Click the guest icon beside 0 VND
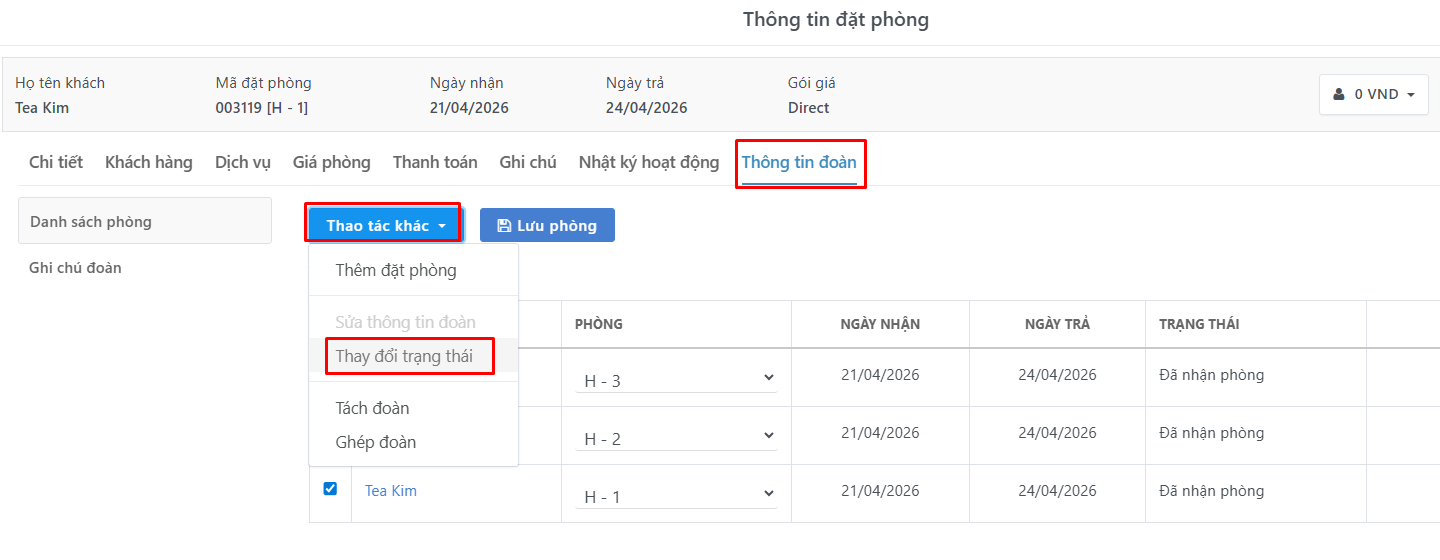The image size is (1440, 560). point(1339,94)
